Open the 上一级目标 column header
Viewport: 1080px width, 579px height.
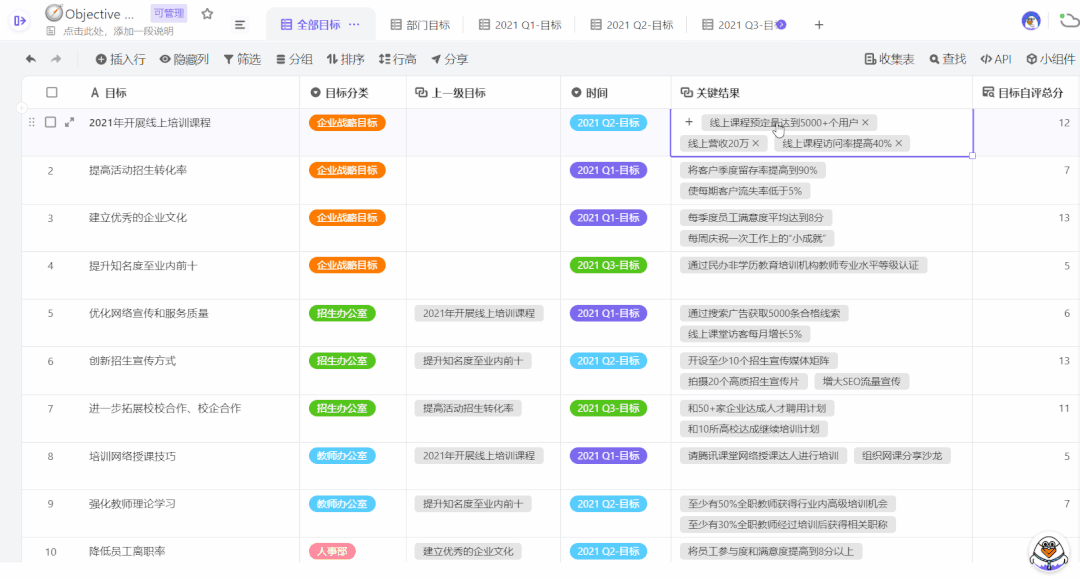coord(484,92)
